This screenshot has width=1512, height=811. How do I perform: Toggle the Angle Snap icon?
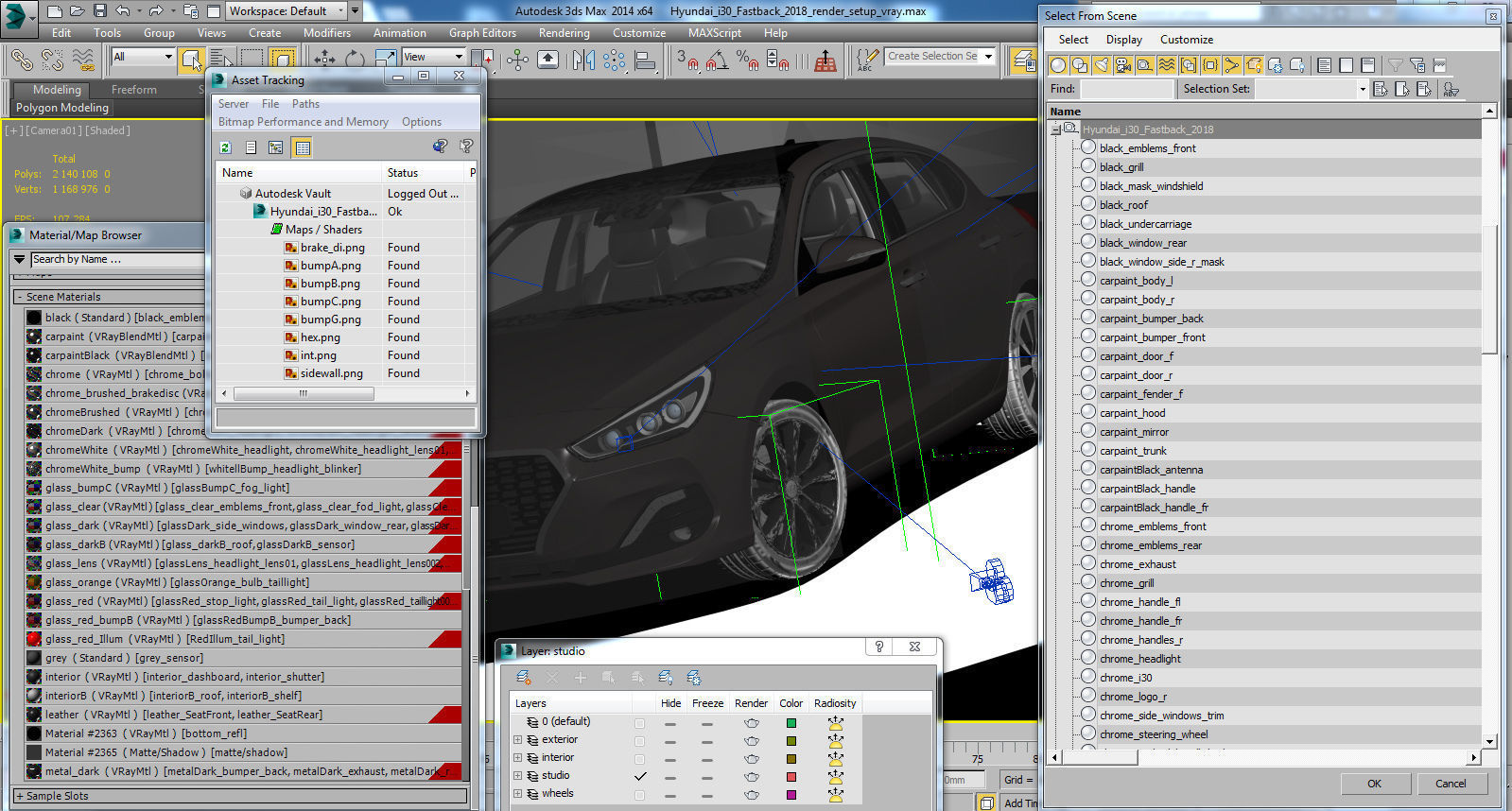tap(717, 60)
